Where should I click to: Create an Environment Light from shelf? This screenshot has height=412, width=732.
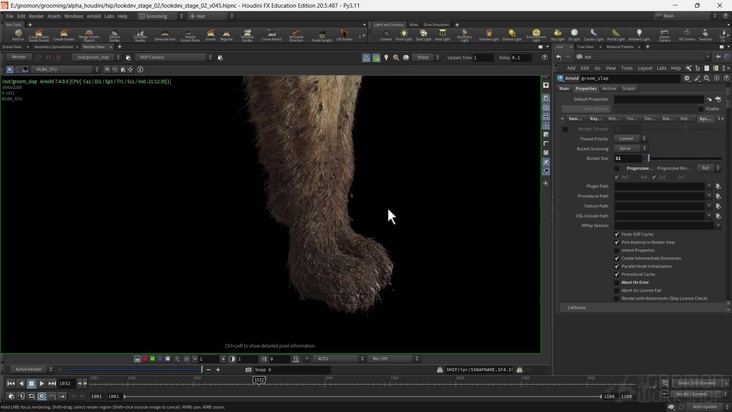[536, 35]
